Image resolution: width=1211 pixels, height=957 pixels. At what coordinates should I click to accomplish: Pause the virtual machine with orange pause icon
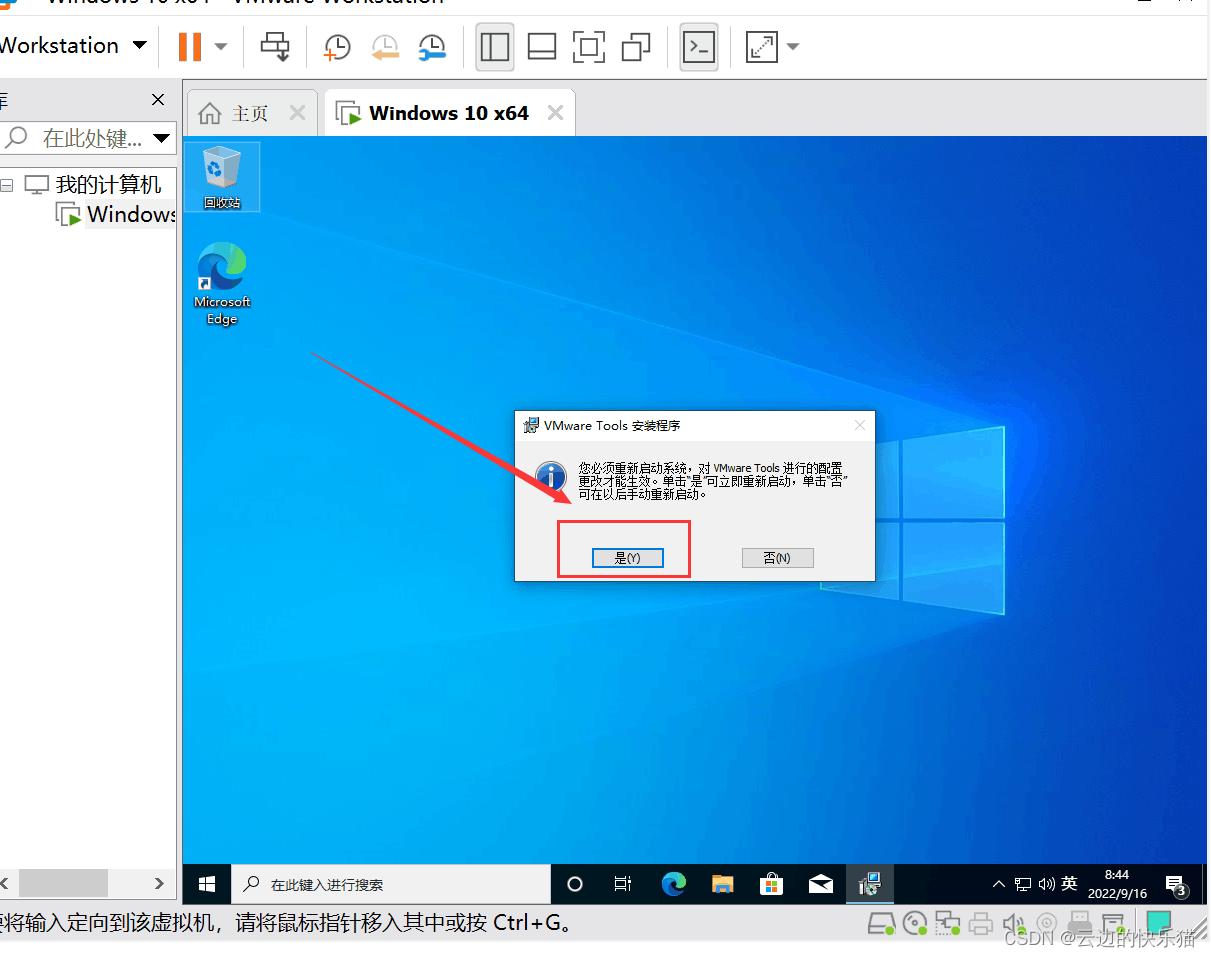tap(190, 46)
